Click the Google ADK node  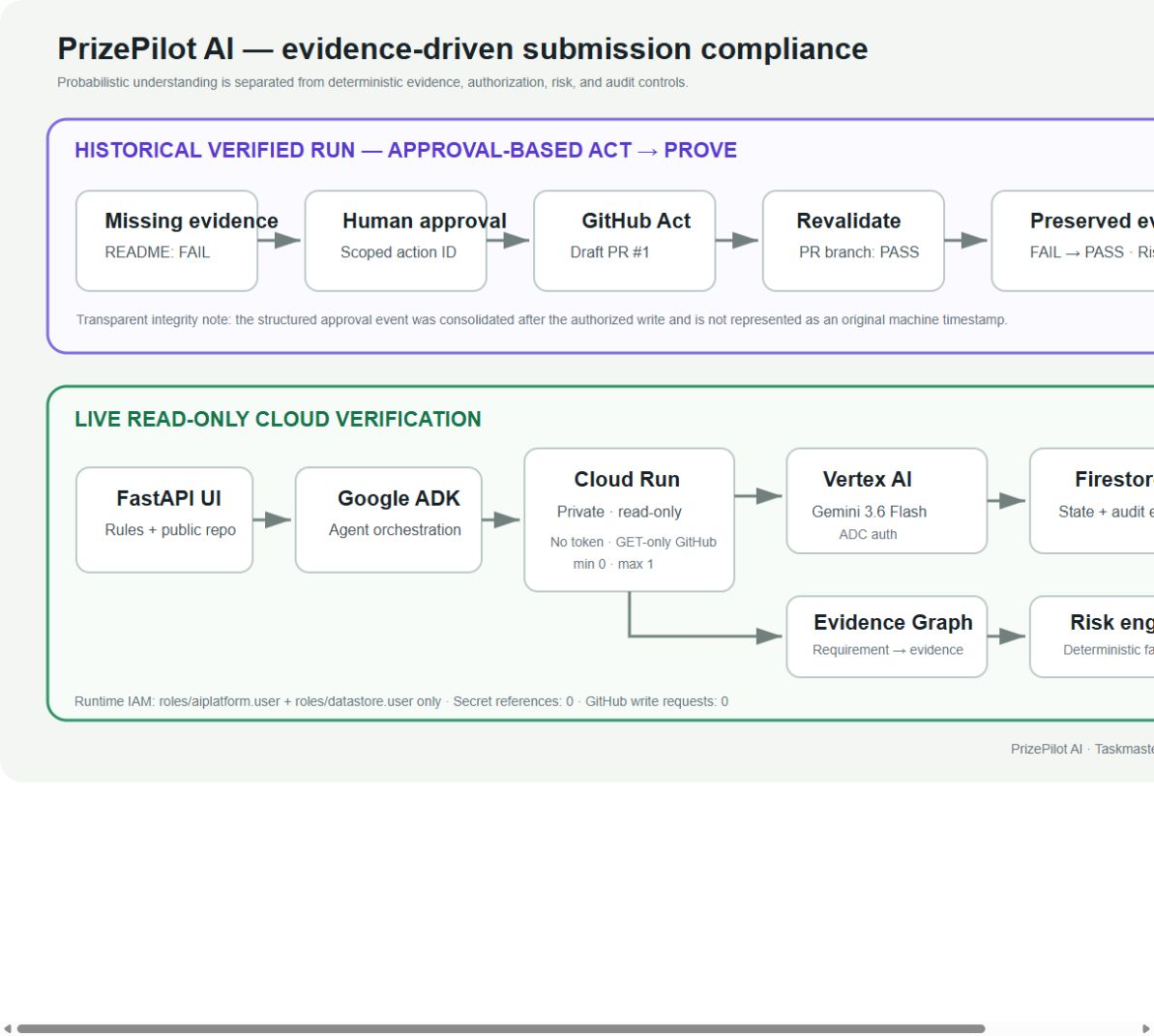click(x=389, y=519)
